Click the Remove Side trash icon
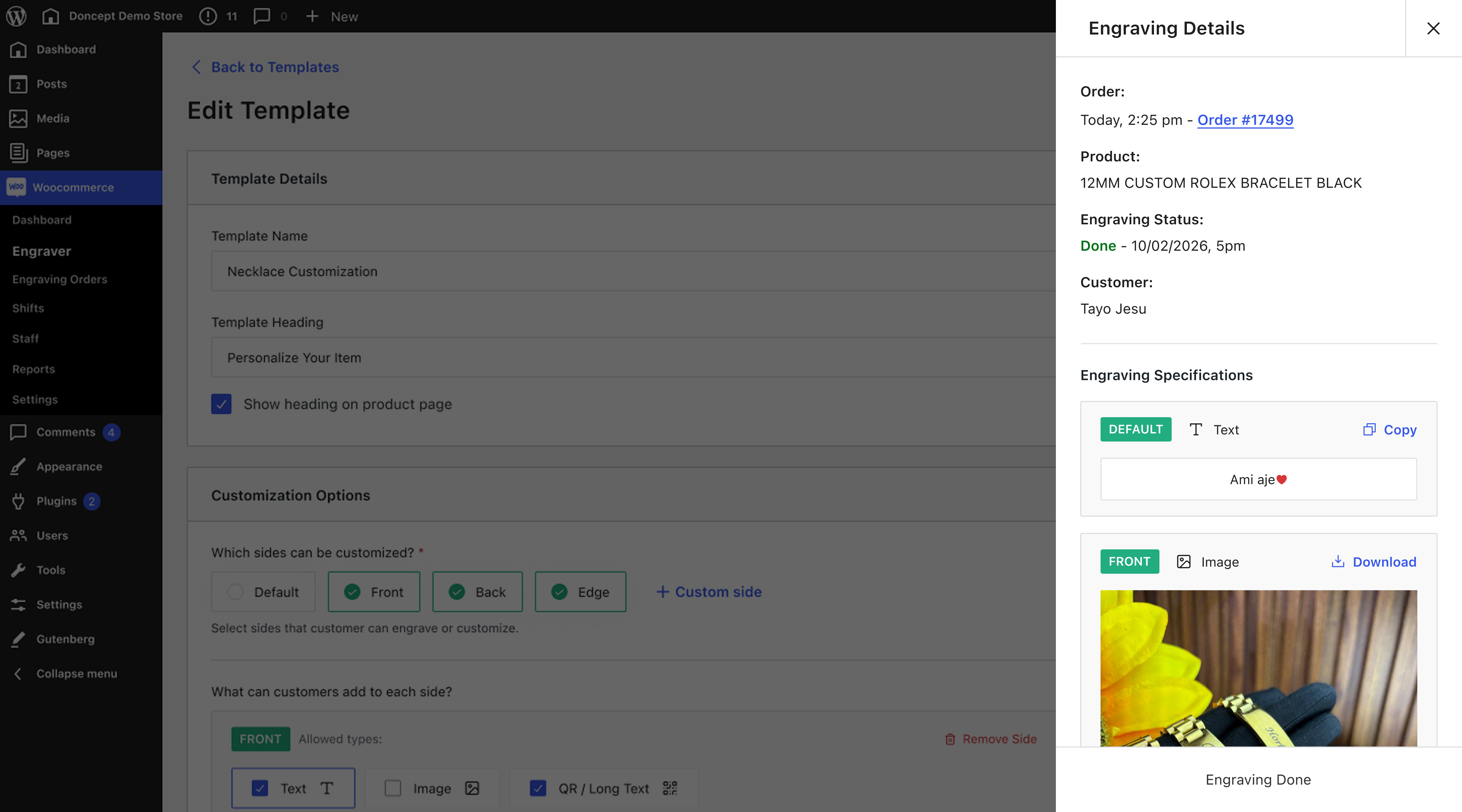 pyautogui.click(x=950, y=739)
